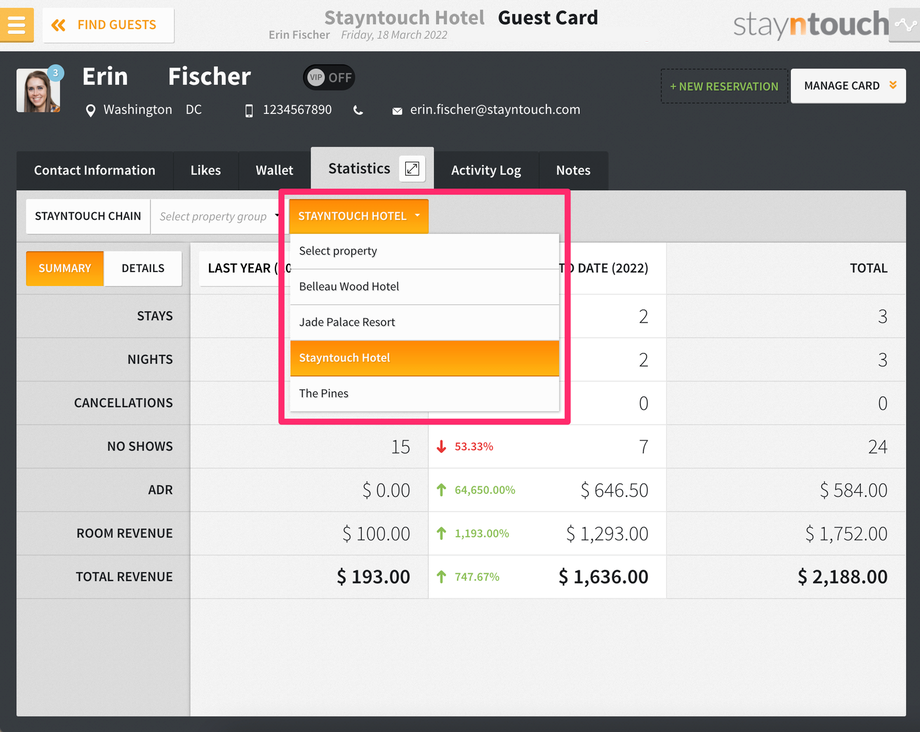
Task: Open the Notes tab
Action: (x=573, y=170)
